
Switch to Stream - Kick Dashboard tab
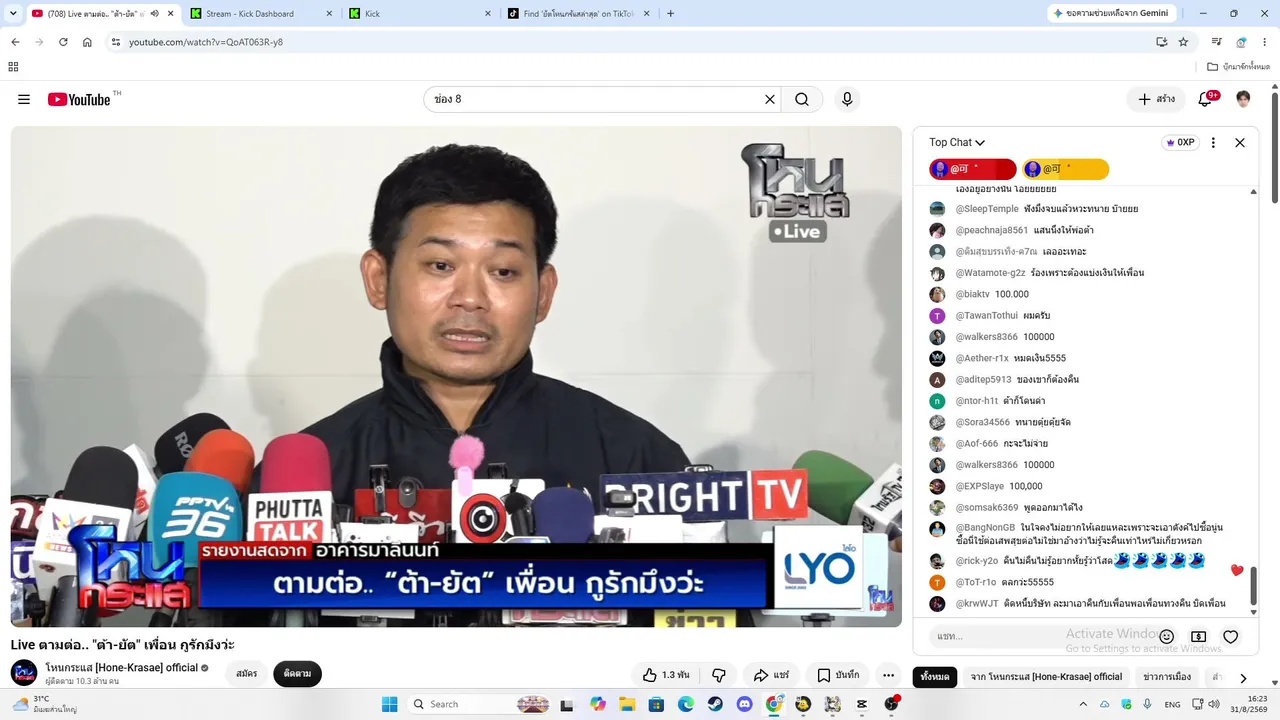259,14
